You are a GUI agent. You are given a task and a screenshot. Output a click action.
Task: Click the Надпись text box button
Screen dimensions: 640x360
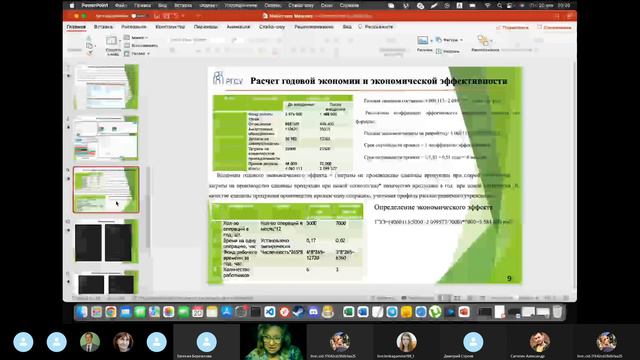click(448, 51)
